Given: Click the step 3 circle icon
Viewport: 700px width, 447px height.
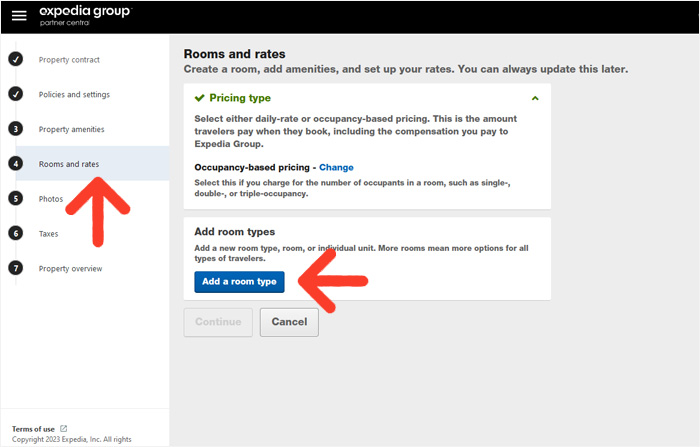Looking at the screenshot, I should pos(16,129).
